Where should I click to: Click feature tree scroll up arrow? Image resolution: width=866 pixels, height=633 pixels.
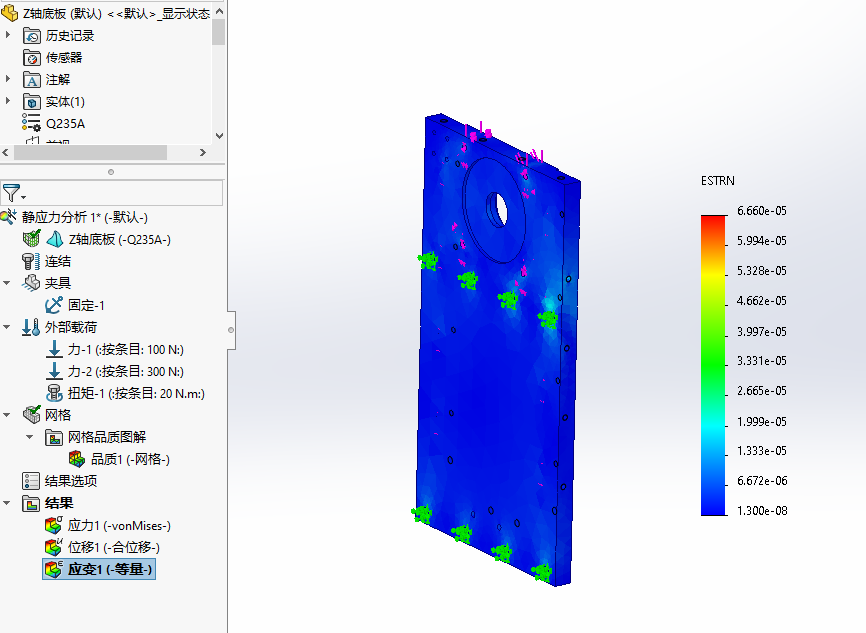(219, 11)
